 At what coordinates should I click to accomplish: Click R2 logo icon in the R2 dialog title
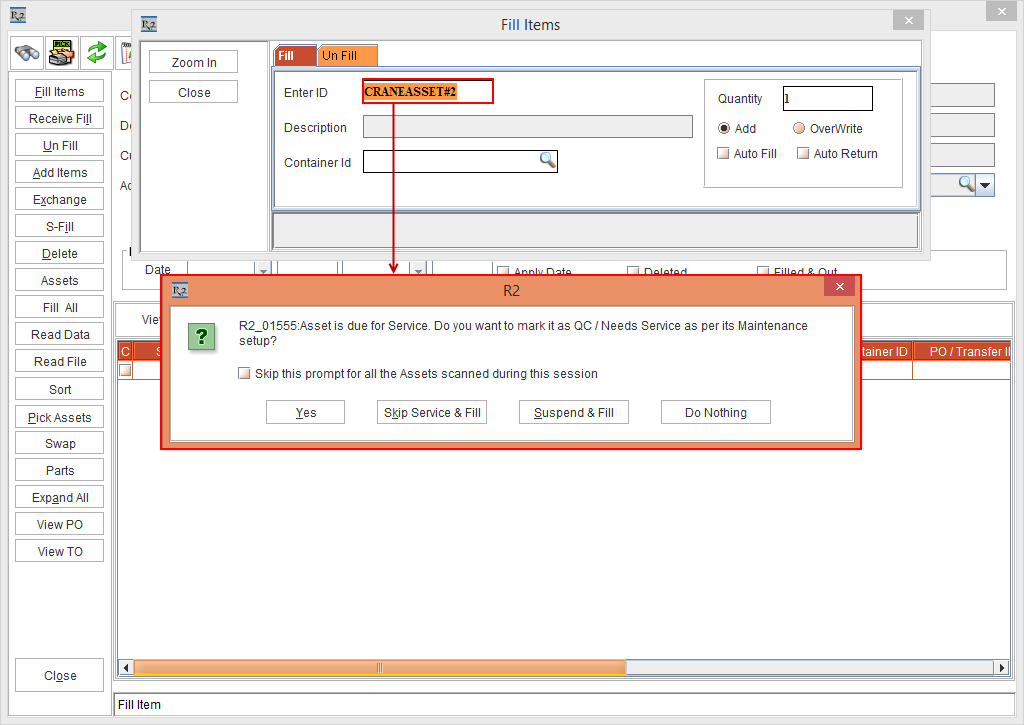[x=180, y=291]
